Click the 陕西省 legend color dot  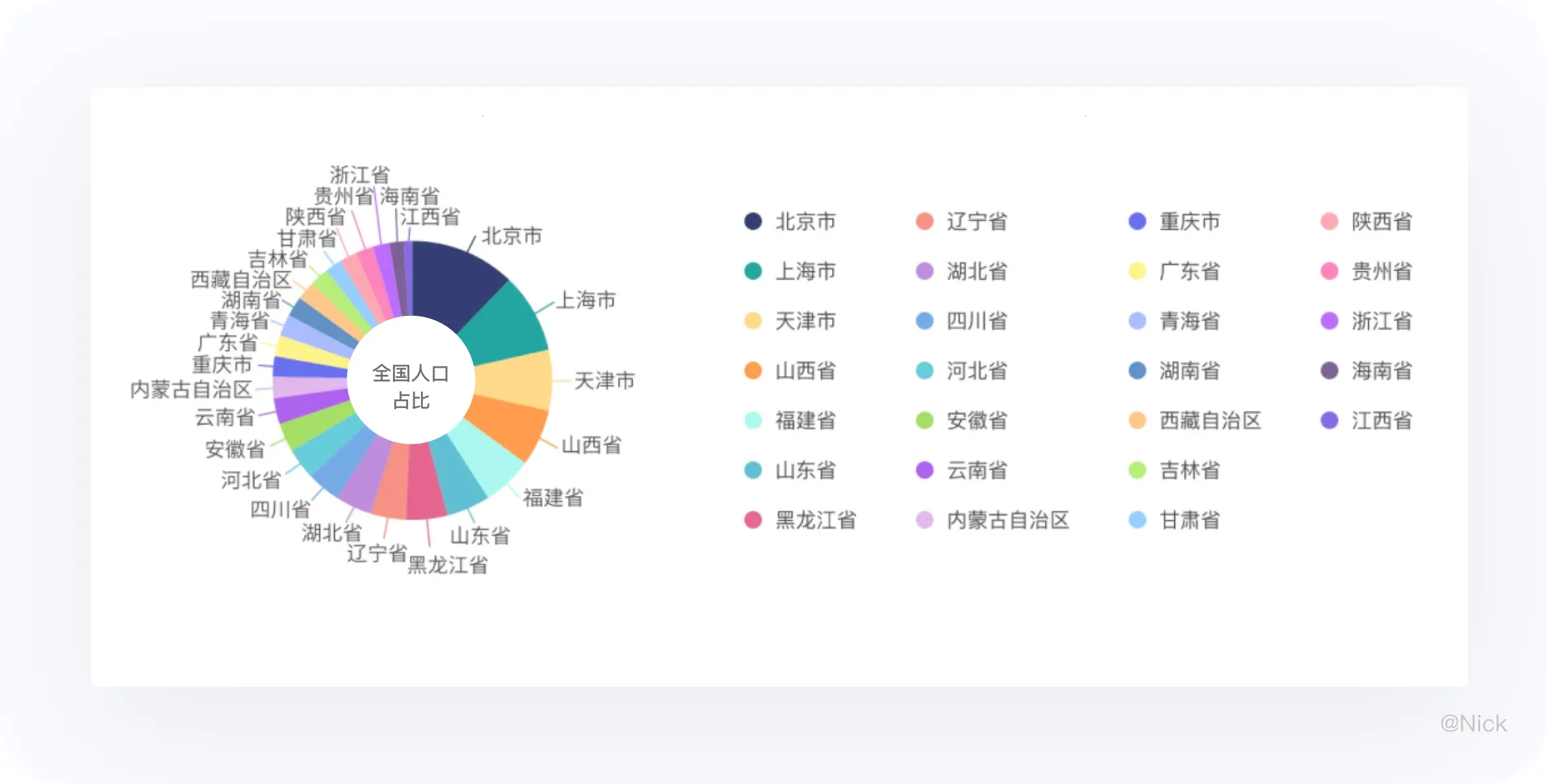(x=1329, y=221)
